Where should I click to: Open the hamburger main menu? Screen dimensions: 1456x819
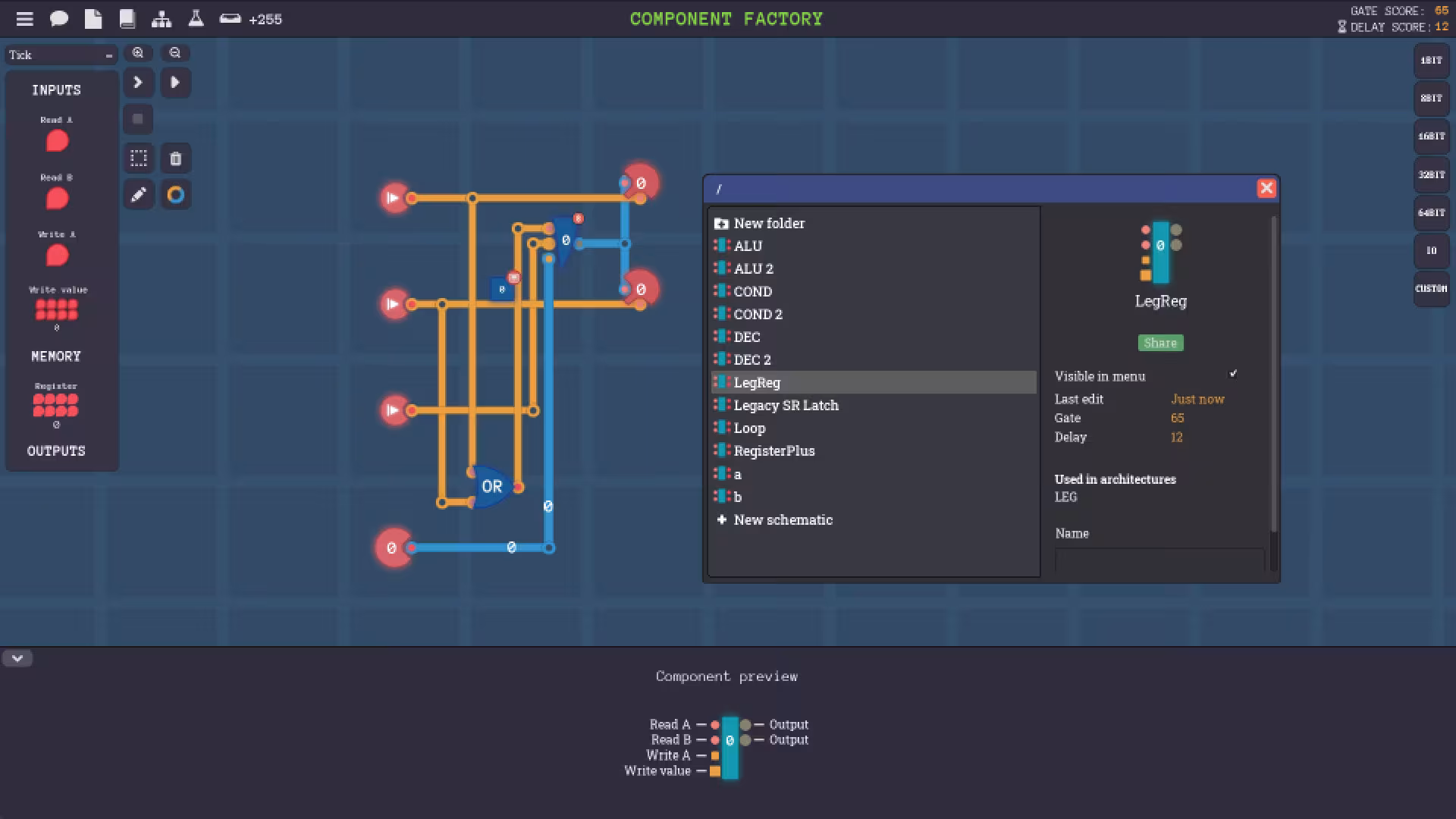(25, 19)
